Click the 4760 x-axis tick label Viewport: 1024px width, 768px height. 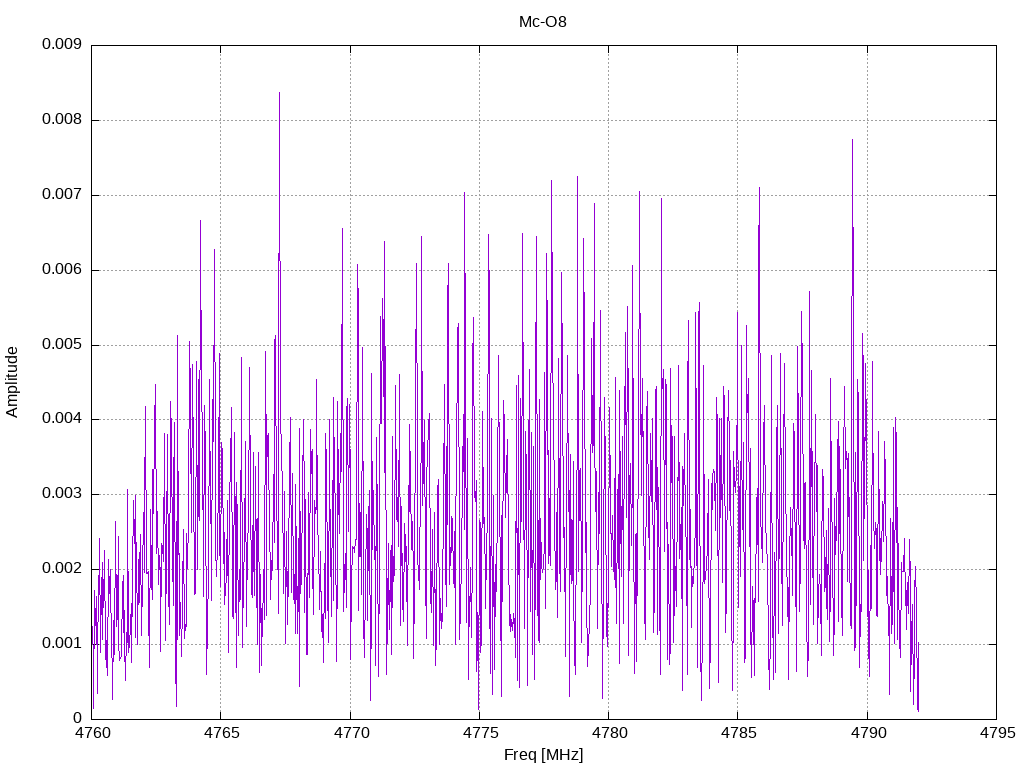tap(92, 733)
